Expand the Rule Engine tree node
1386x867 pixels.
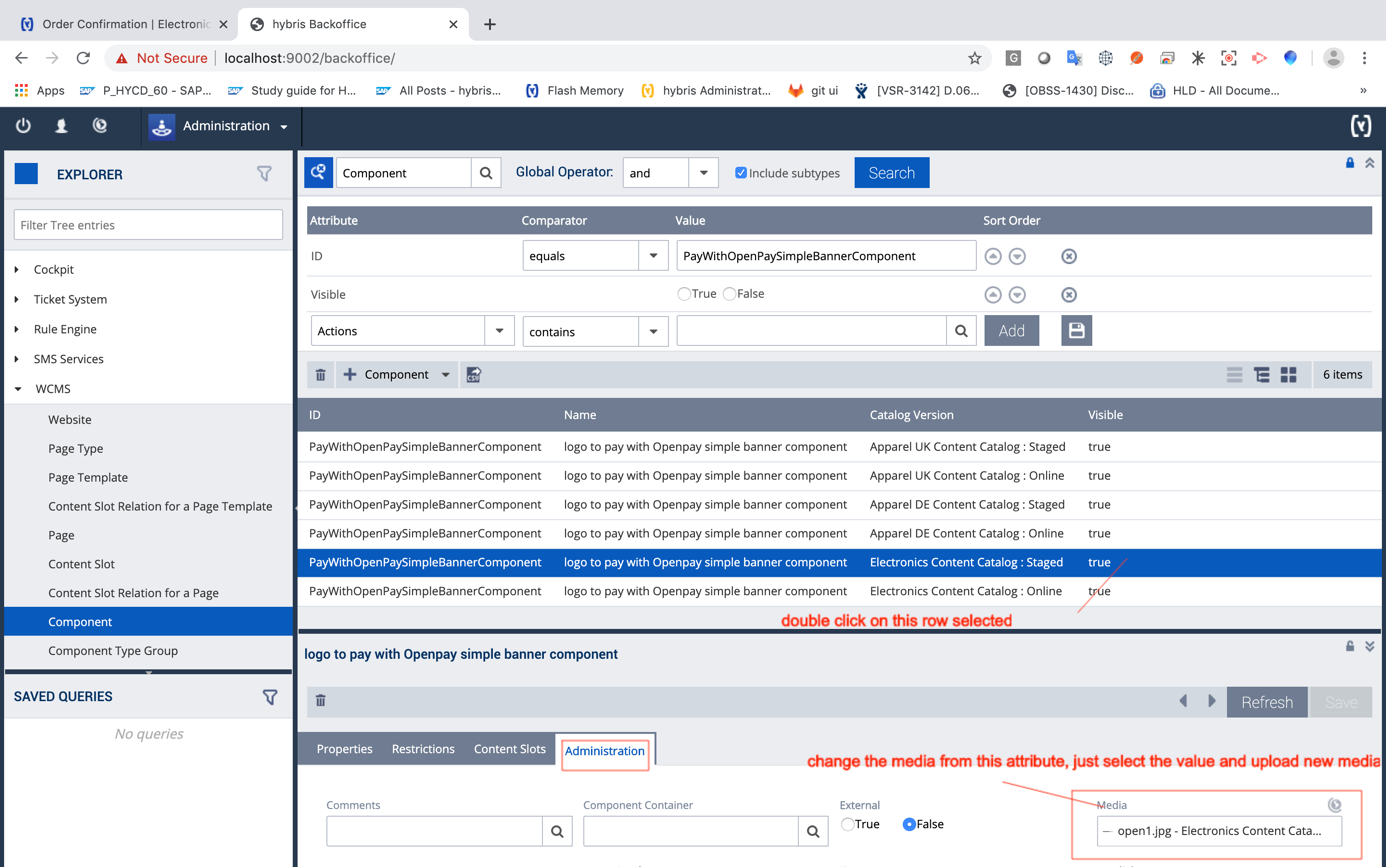click(x=18, y=329)
